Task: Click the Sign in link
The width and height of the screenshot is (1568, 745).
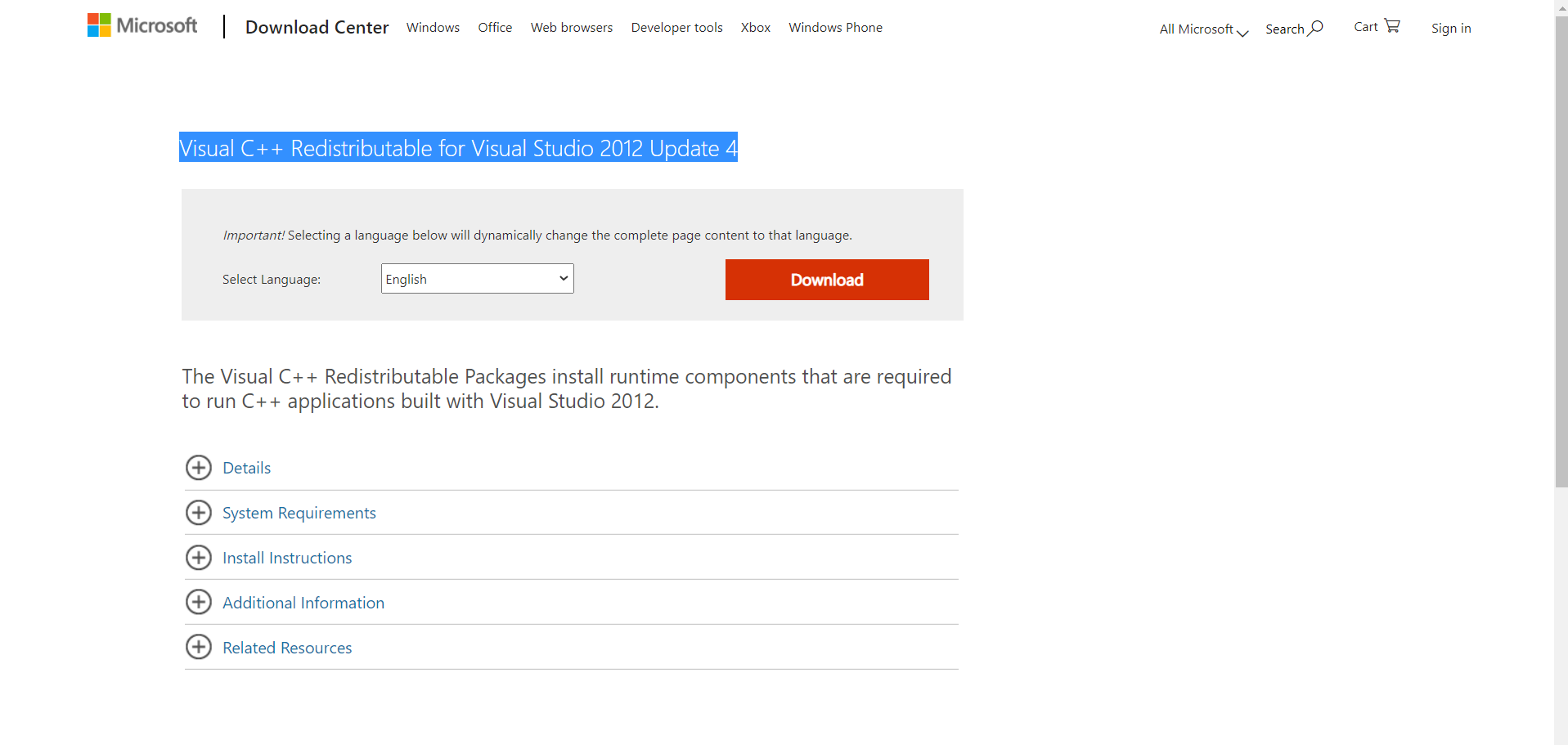Action: tap(1451, 29)
